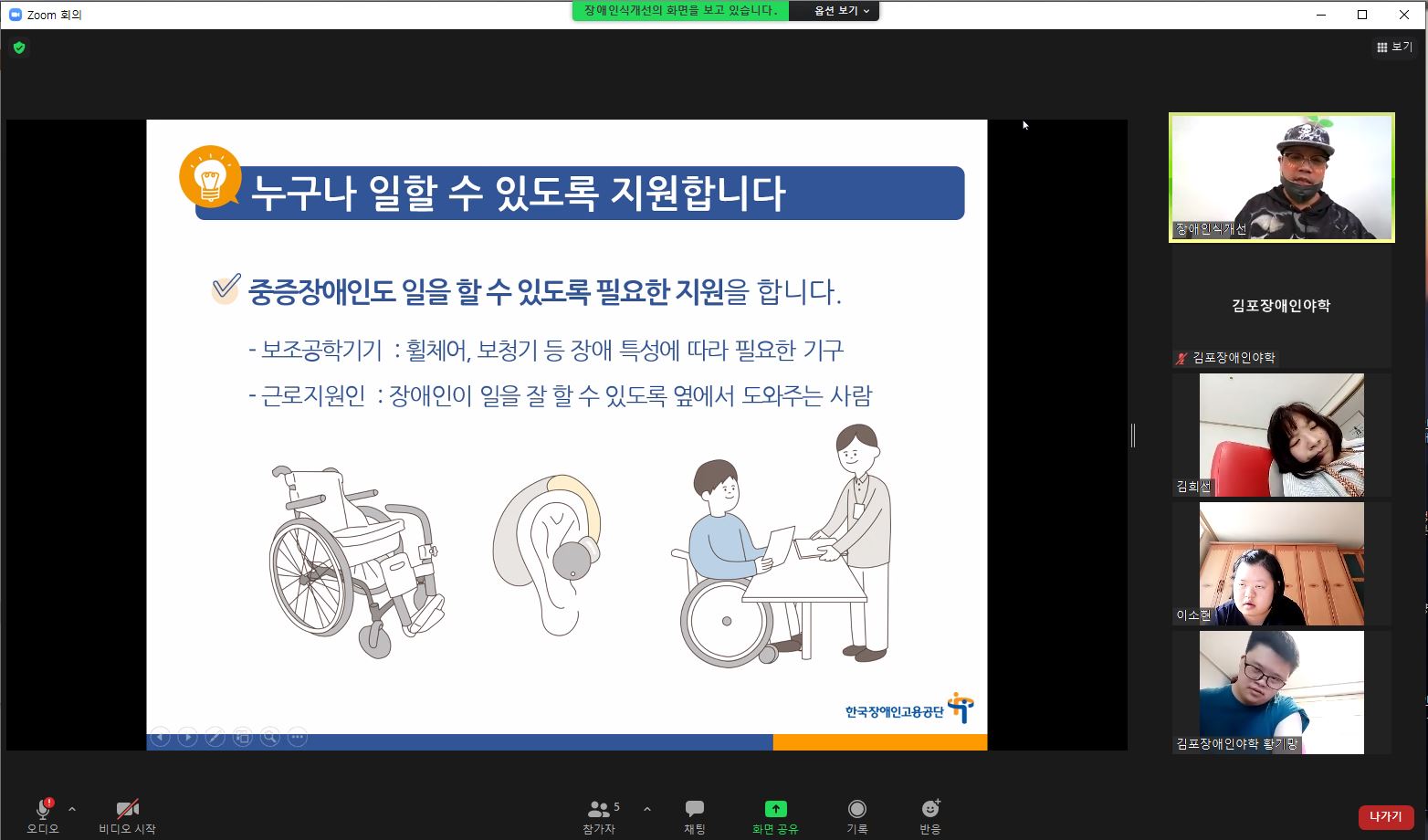Go to next slide arrow on slideshow

pos(188,737)
